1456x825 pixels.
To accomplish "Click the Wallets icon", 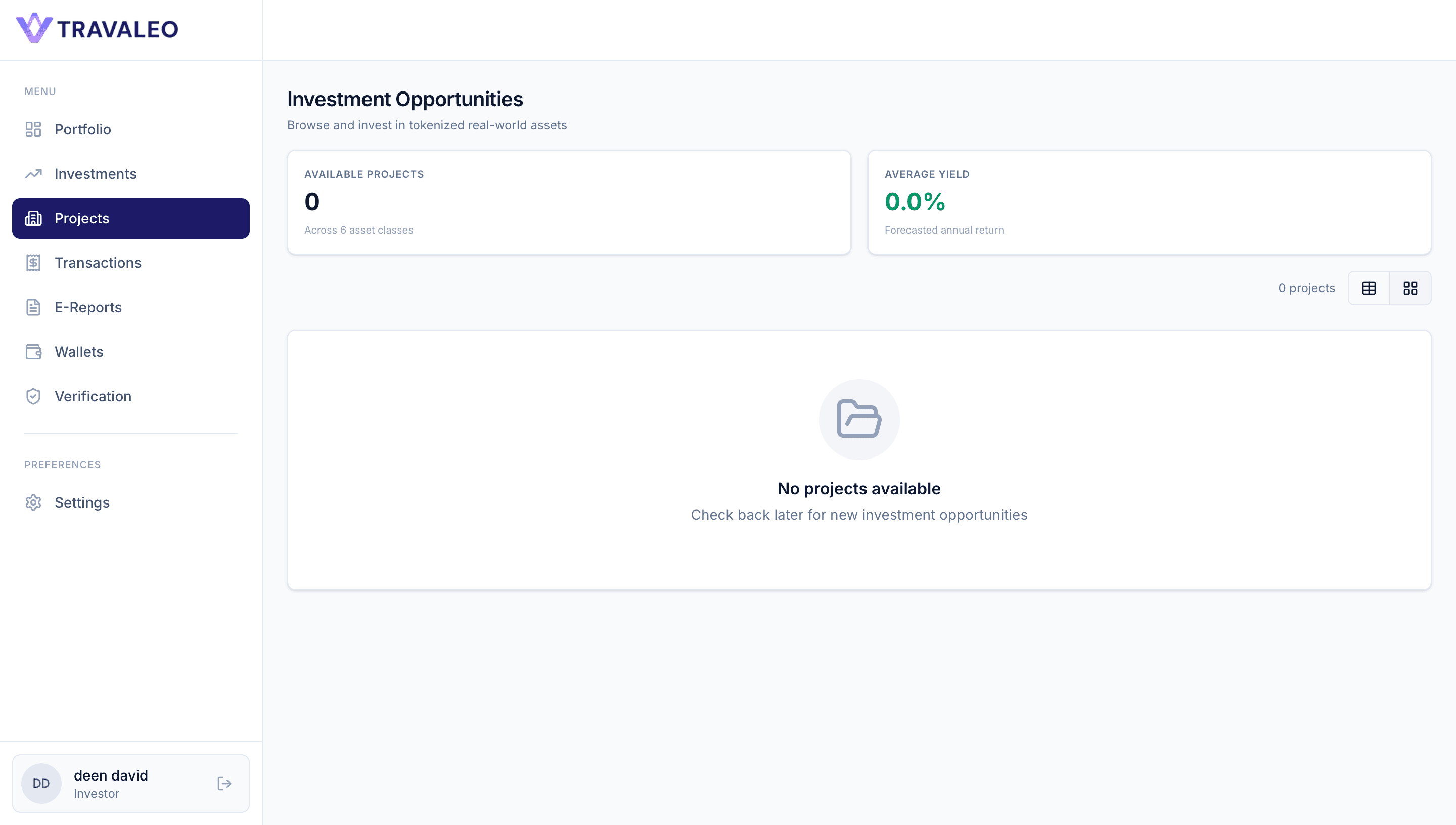I will [x=33, y=352].
